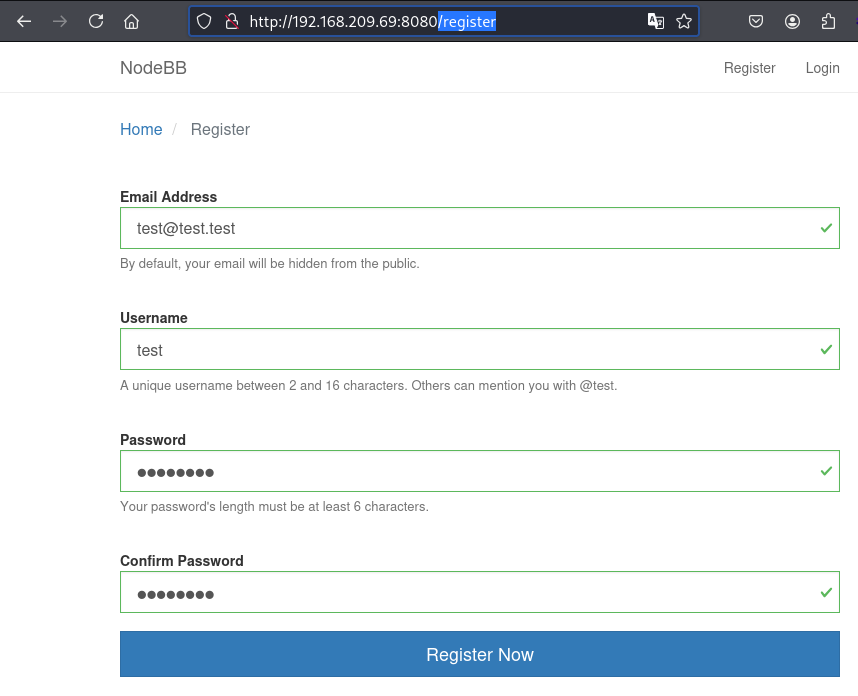Open the translate page icon

point(656,21)
